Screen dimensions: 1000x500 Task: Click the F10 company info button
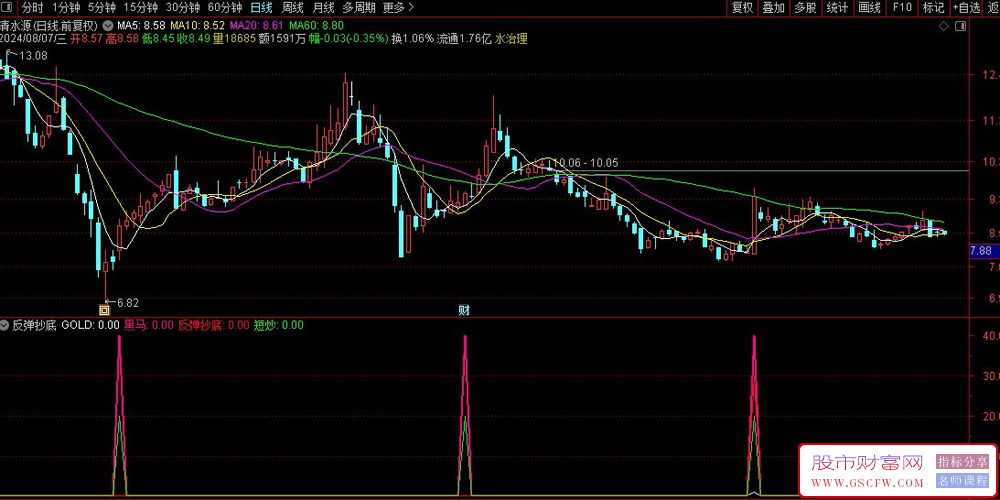point(902,8)
